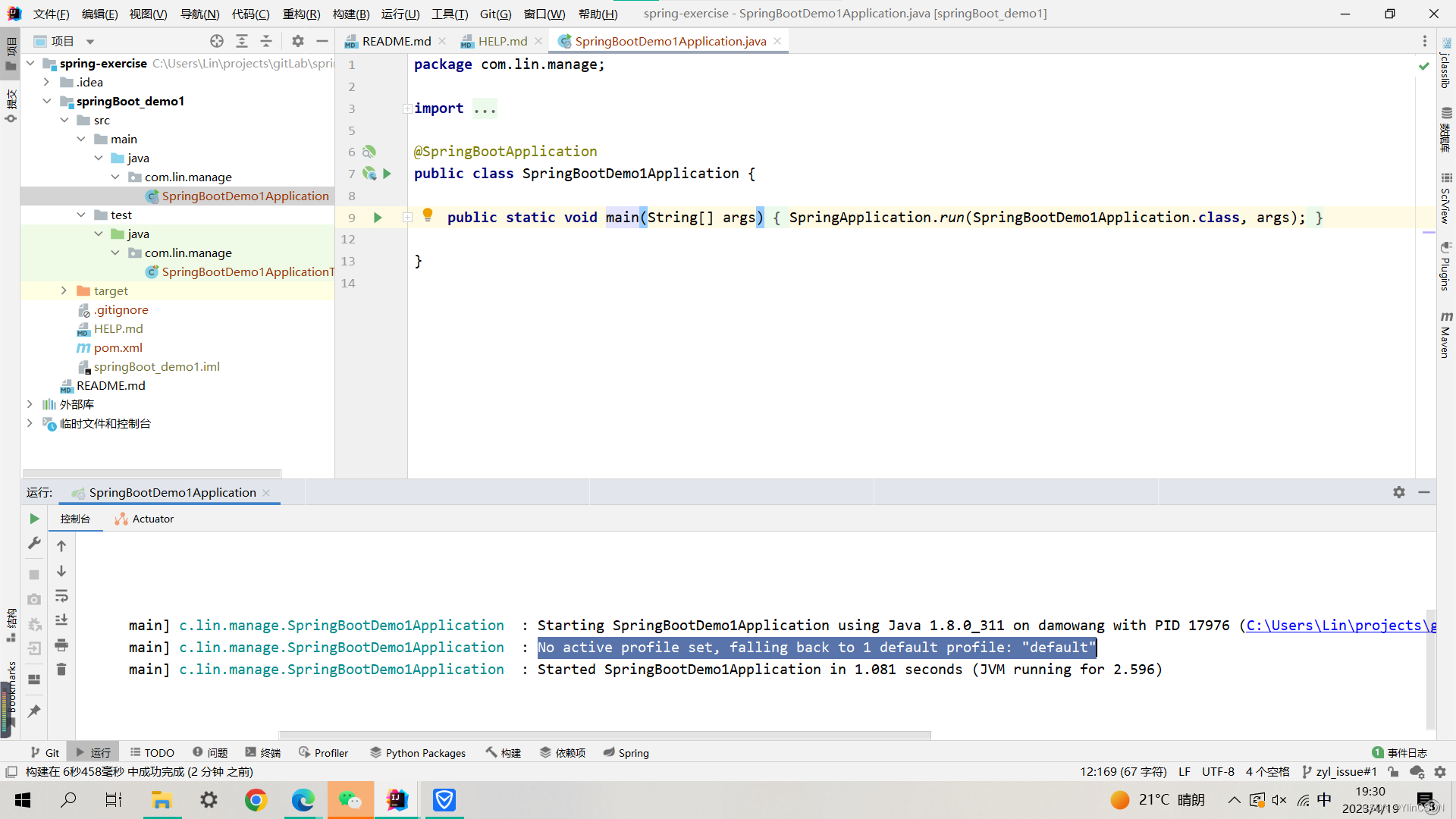This screenshot has width=1456, height=819.
Task: Open SciView side panel
Action: click(1446, 198)
